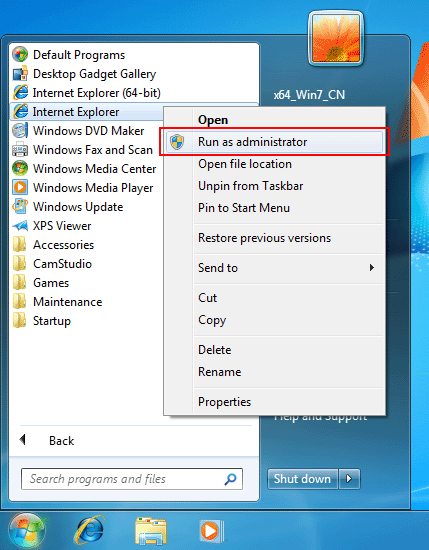
Task: Click the CamStudio folder icon
Action: click(19, 263)
